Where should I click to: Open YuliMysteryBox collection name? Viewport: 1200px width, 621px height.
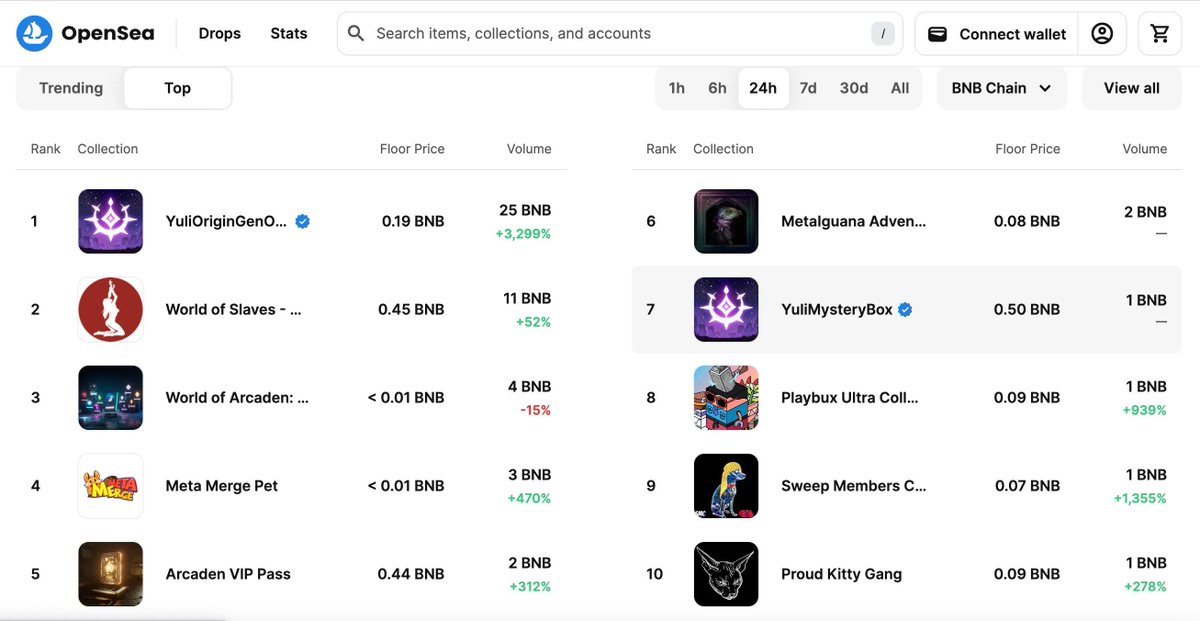coord(837,309)
